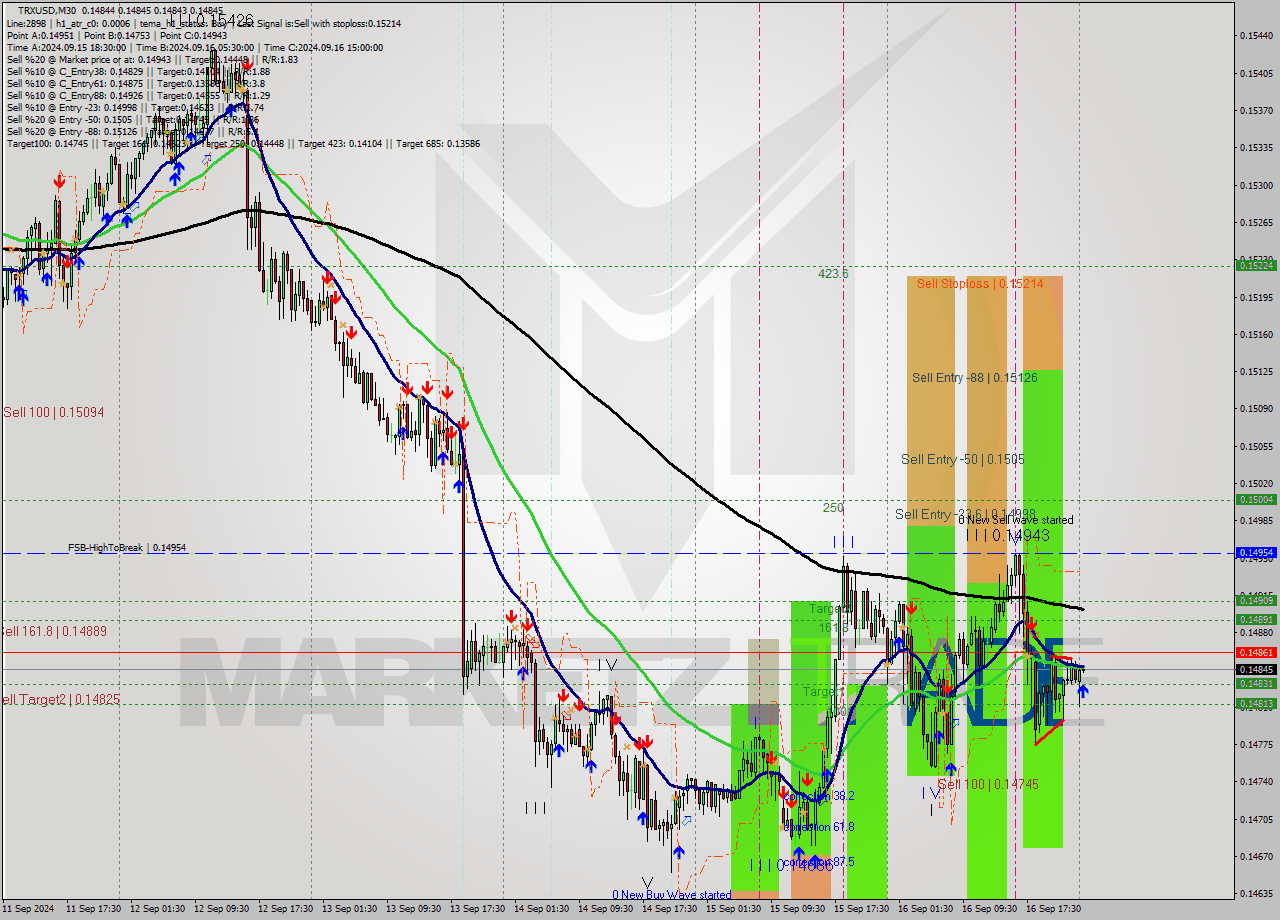Click the '11 Sep 17:30' time label
This screenshot has height=920, width=1280.
(94, 909)
